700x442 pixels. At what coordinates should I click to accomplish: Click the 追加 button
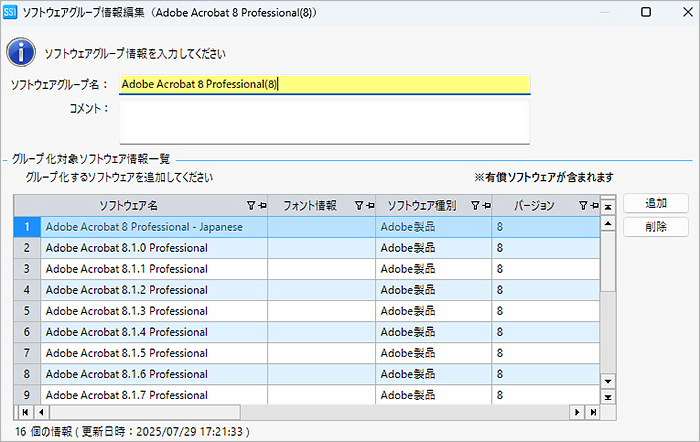pyautogui.click(x=656, y=203)
